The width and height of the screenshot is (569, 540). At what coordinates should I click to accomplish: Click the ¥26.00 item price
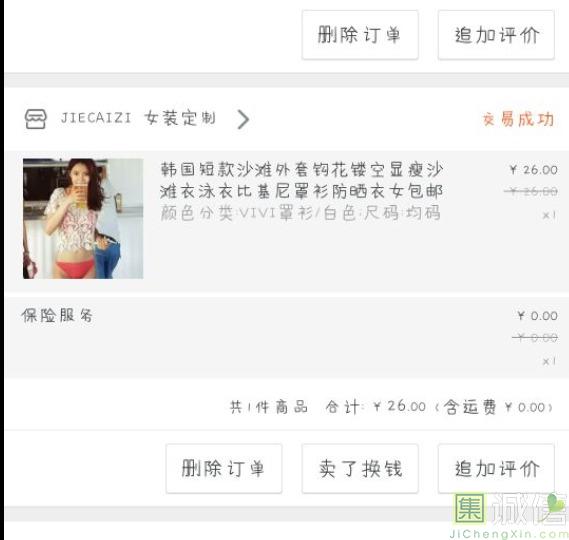(533, 169)
